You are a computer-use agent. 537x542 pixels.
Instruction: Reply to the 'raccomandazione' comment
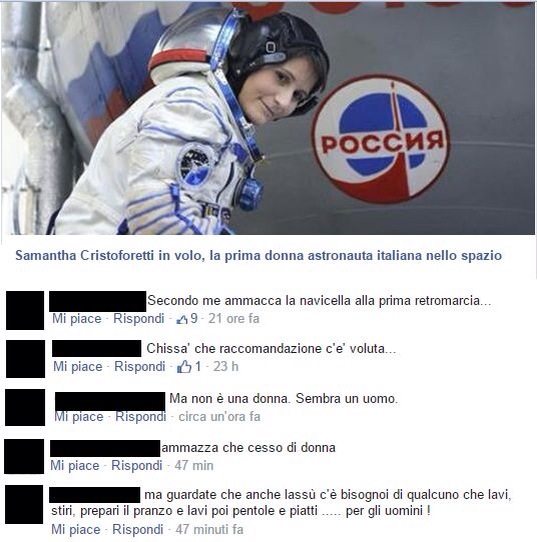140,366
